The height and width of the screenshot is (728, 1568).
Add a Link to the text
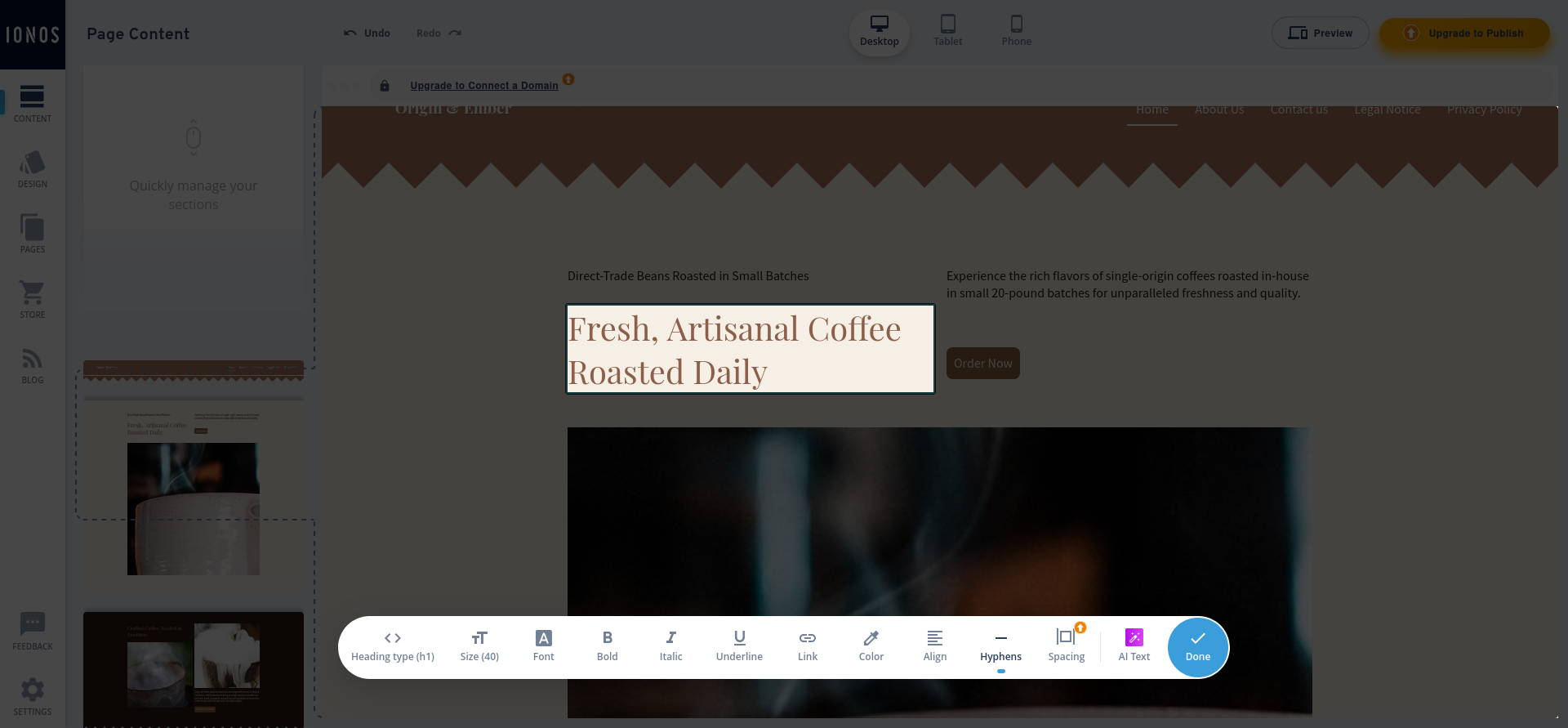coord(808,646)
